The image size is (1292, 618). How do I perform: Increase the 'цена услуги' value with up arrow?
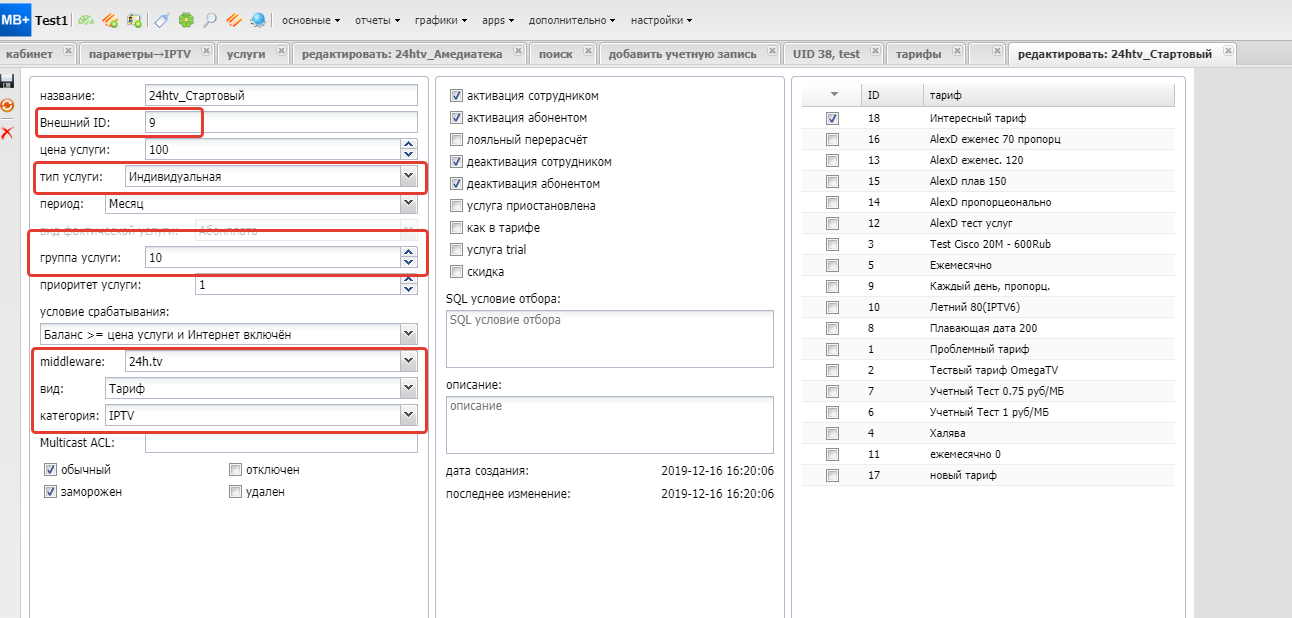pos(407,144)
